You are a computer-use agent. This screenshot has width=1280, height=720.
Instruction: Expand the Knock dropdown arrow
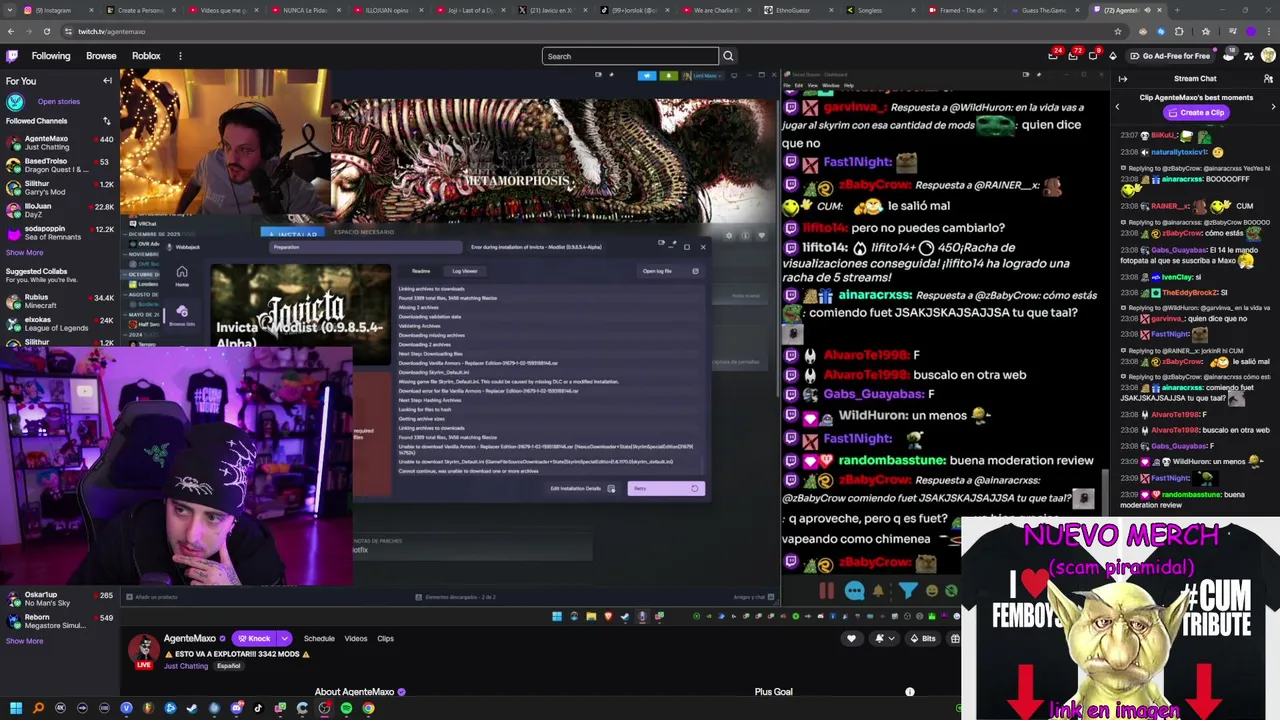click(284, 638)
